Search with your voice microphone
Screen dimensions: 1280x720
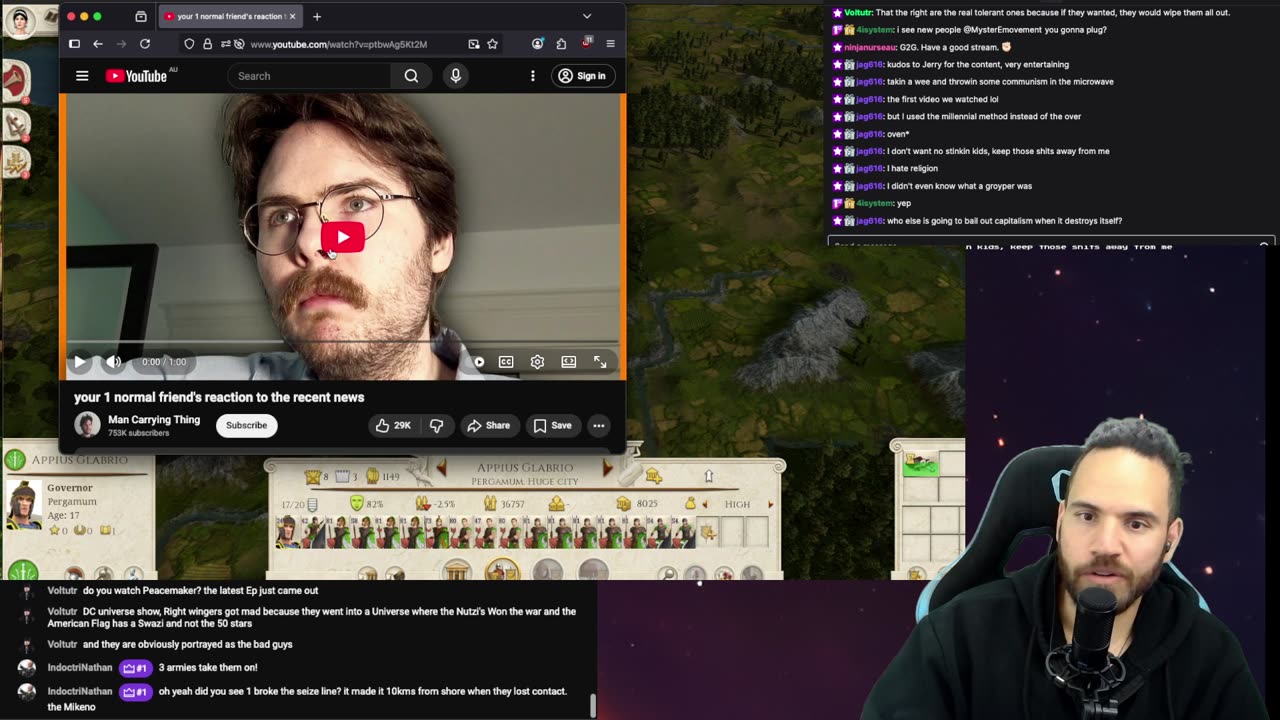(x=456, y=76)
